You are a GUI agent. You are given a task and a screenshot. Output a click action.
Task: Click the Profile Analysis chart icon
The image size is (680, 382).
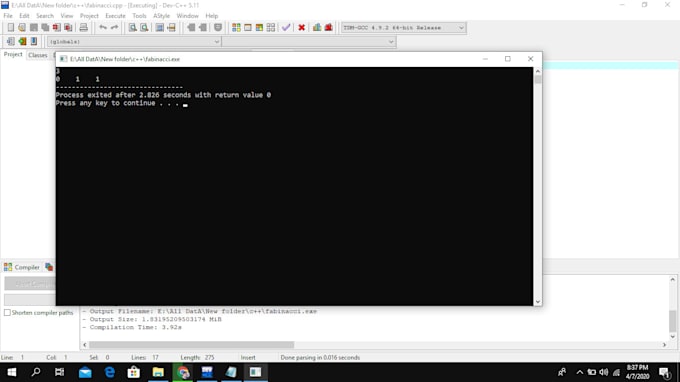coord(317,27)
